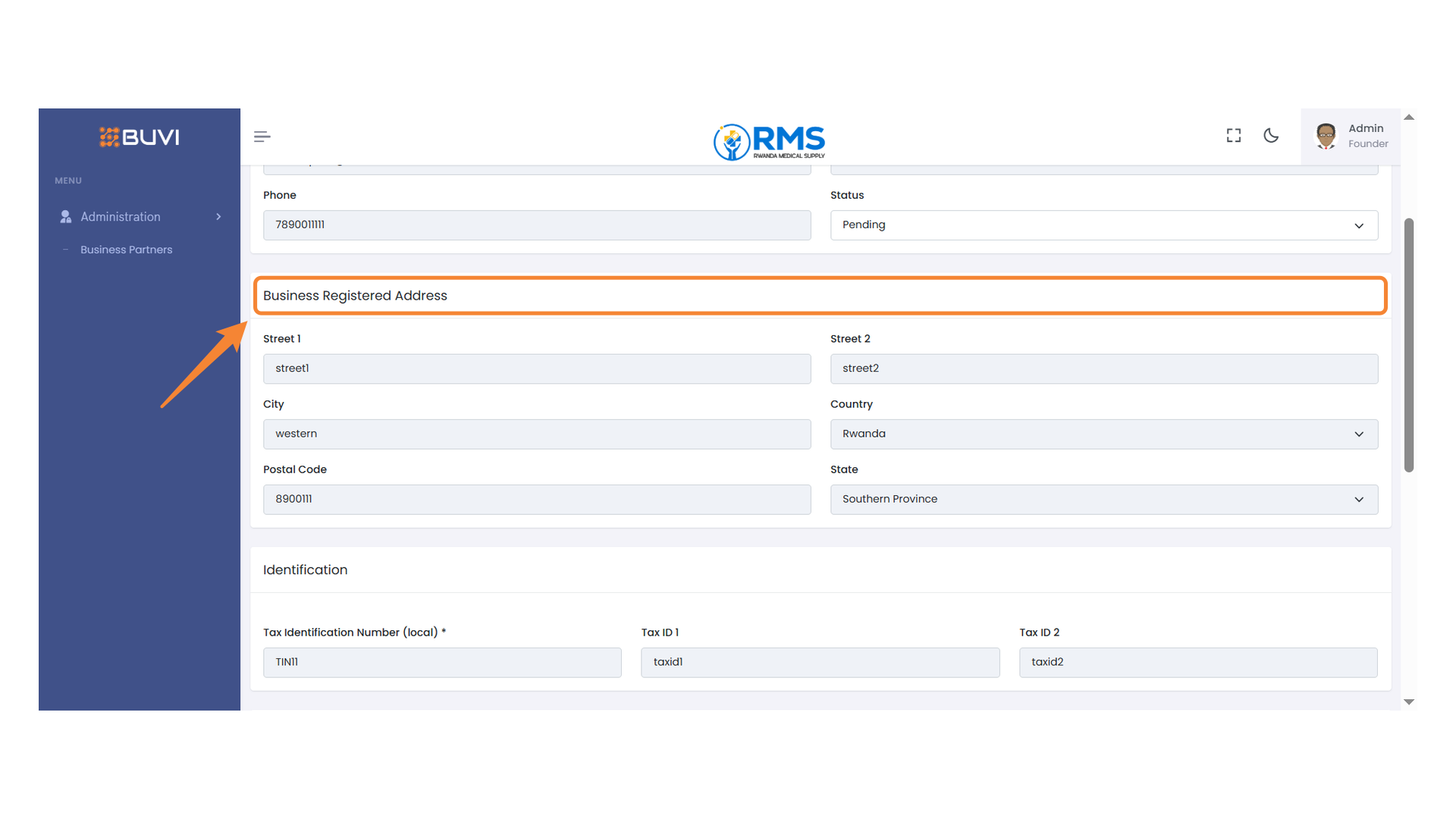Click the Tax Identification Number field
This screenshot has width=1456, height=819.
pos(442,662)
